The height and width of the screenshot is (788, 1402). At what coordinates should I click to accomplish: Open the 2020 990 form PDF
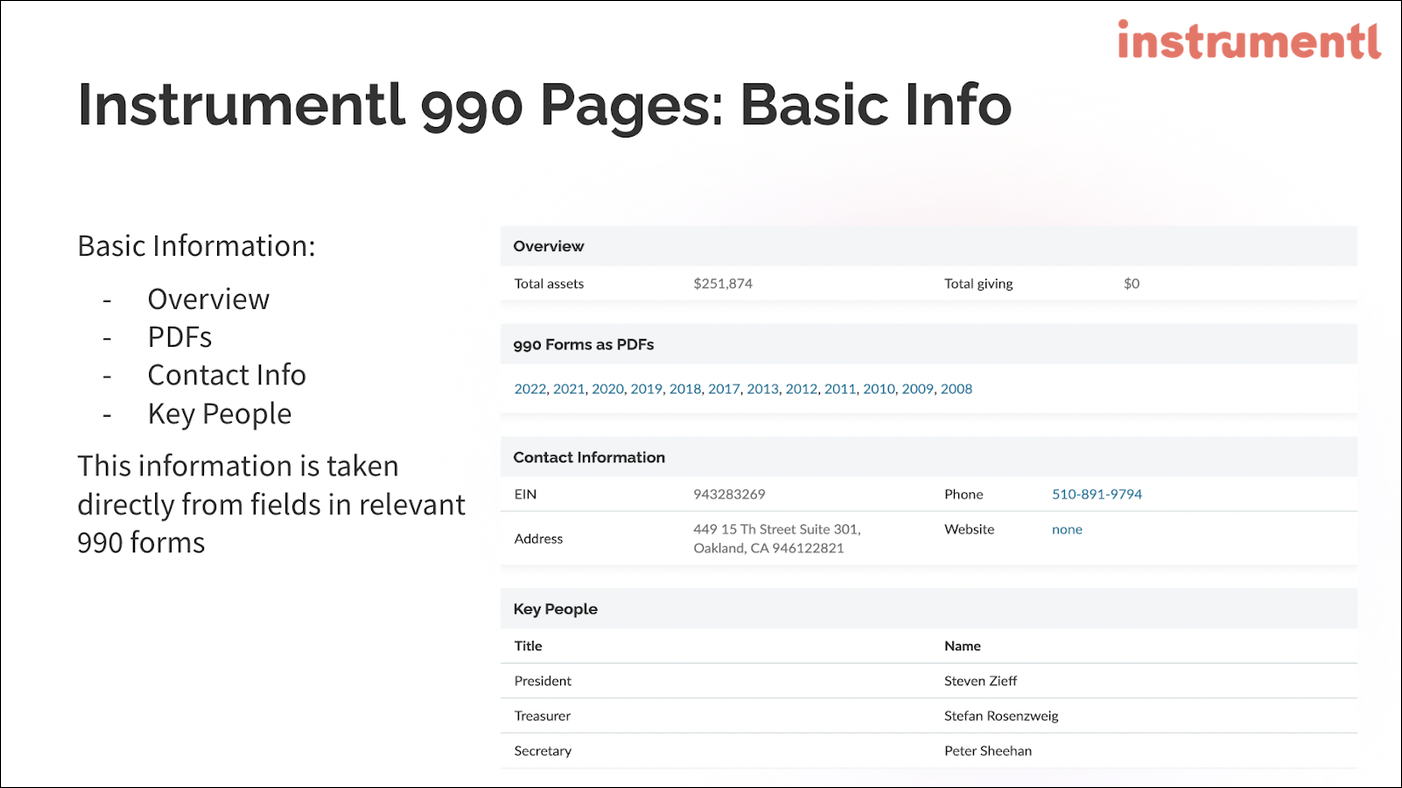(x=607, y=389)
